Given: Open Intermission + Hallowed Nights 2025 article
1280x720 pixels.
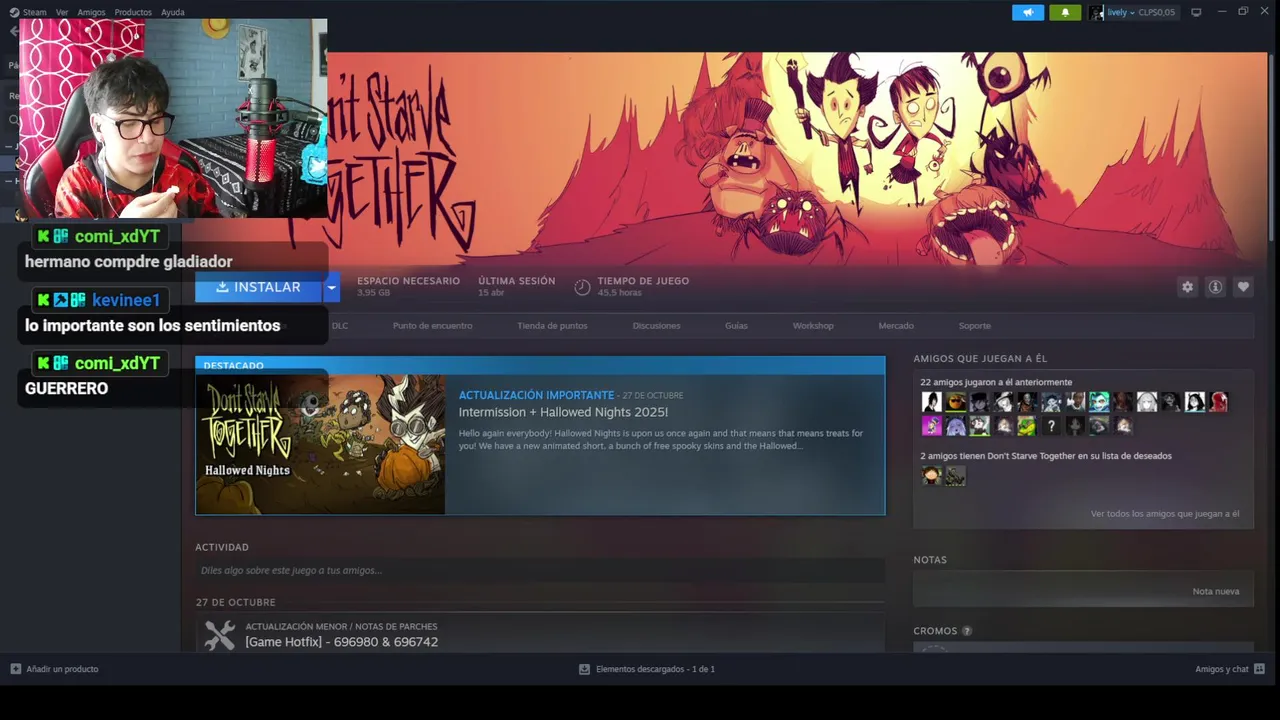Looking at the screenshot, I should [563, 412].
